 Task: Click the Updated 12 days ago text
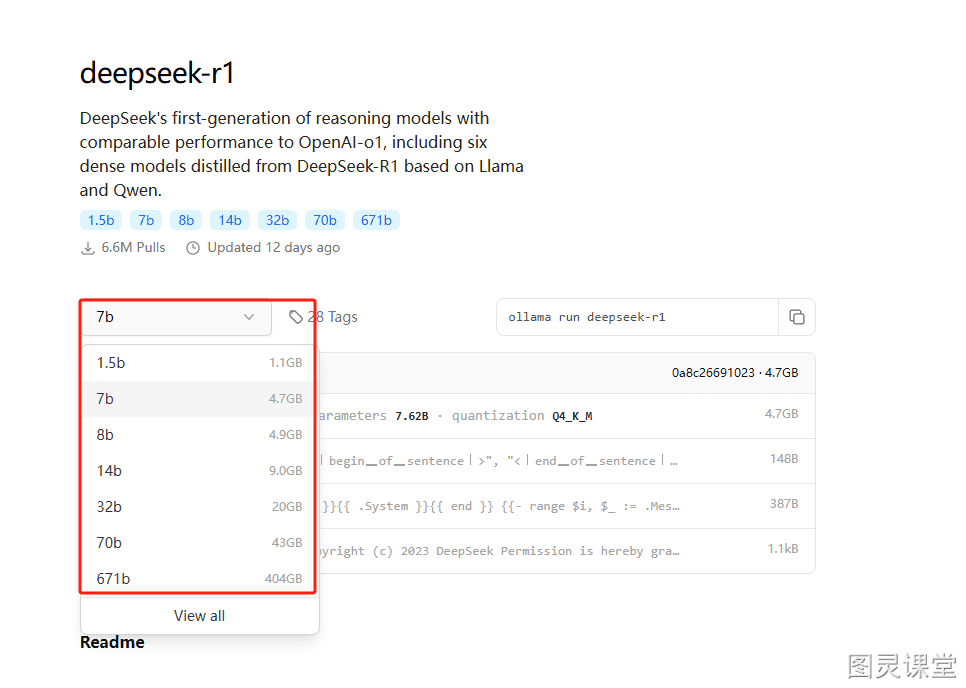click(274, 248)
